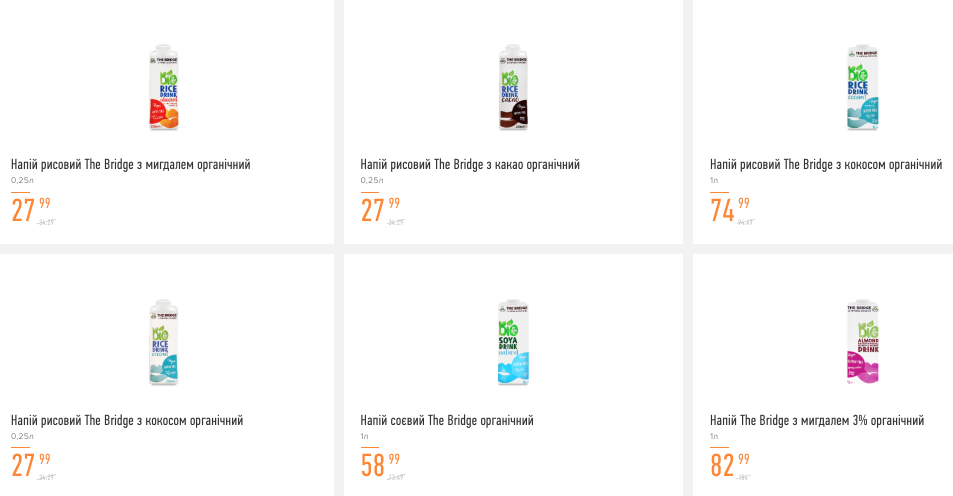
Task: Open the coconut rice drink title priced 74.99
Action: point(826,164)
